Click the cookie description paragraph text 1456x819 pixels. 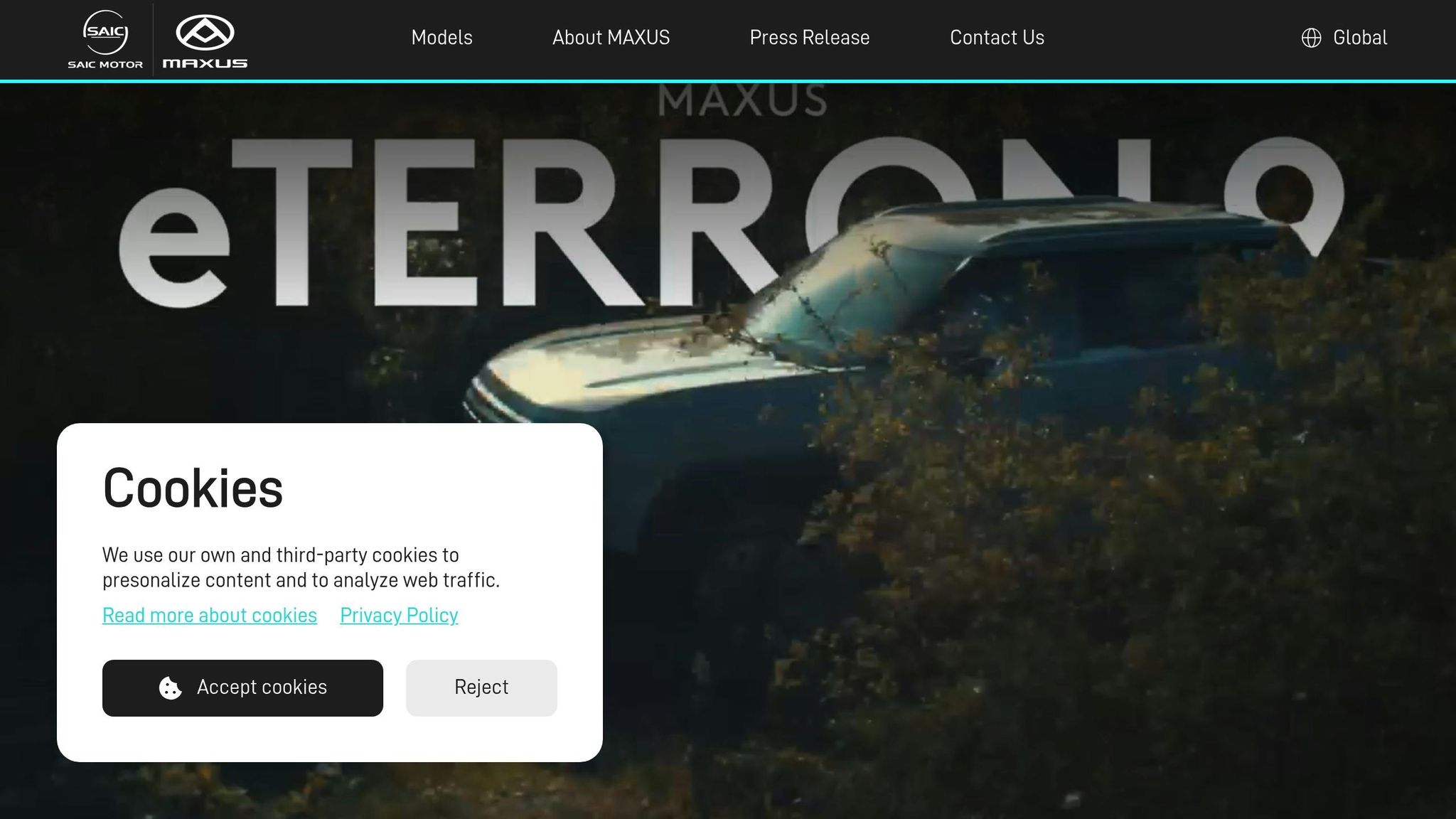(301, 567)
